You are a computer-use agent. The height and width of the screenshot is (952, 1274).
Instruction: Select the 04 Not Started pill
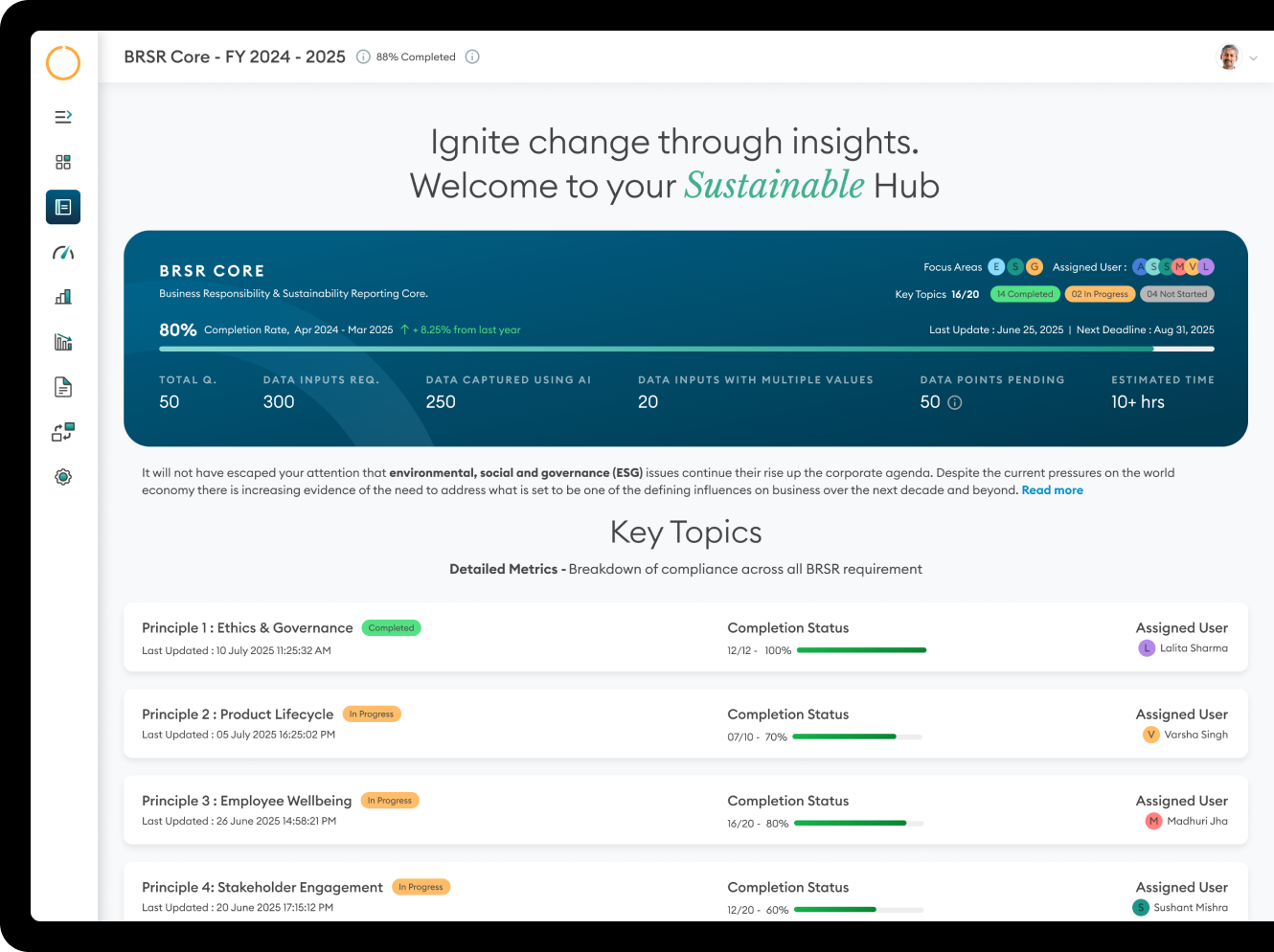[1176, 294]
